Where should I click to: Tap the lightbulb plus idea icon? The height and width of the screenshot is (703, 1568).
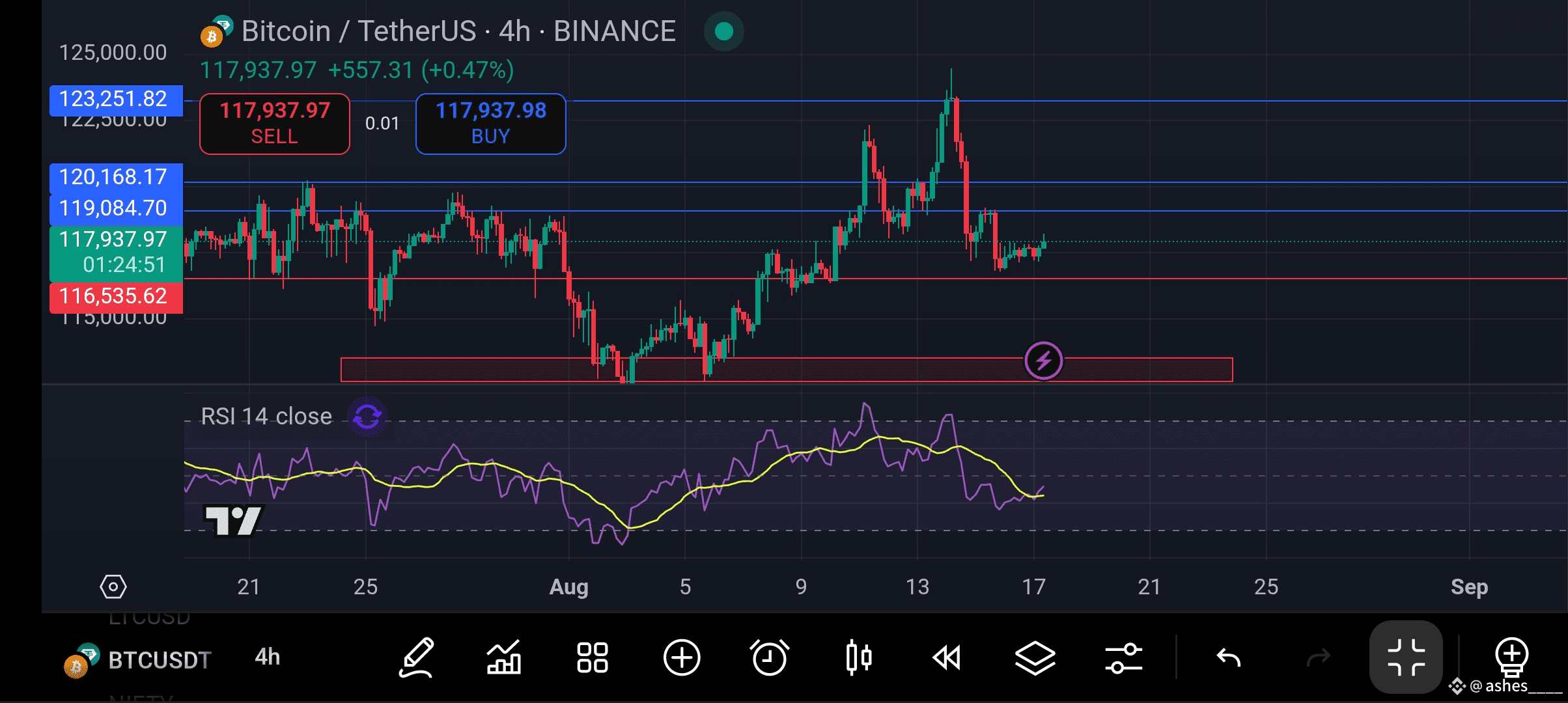pos(1511,656)
